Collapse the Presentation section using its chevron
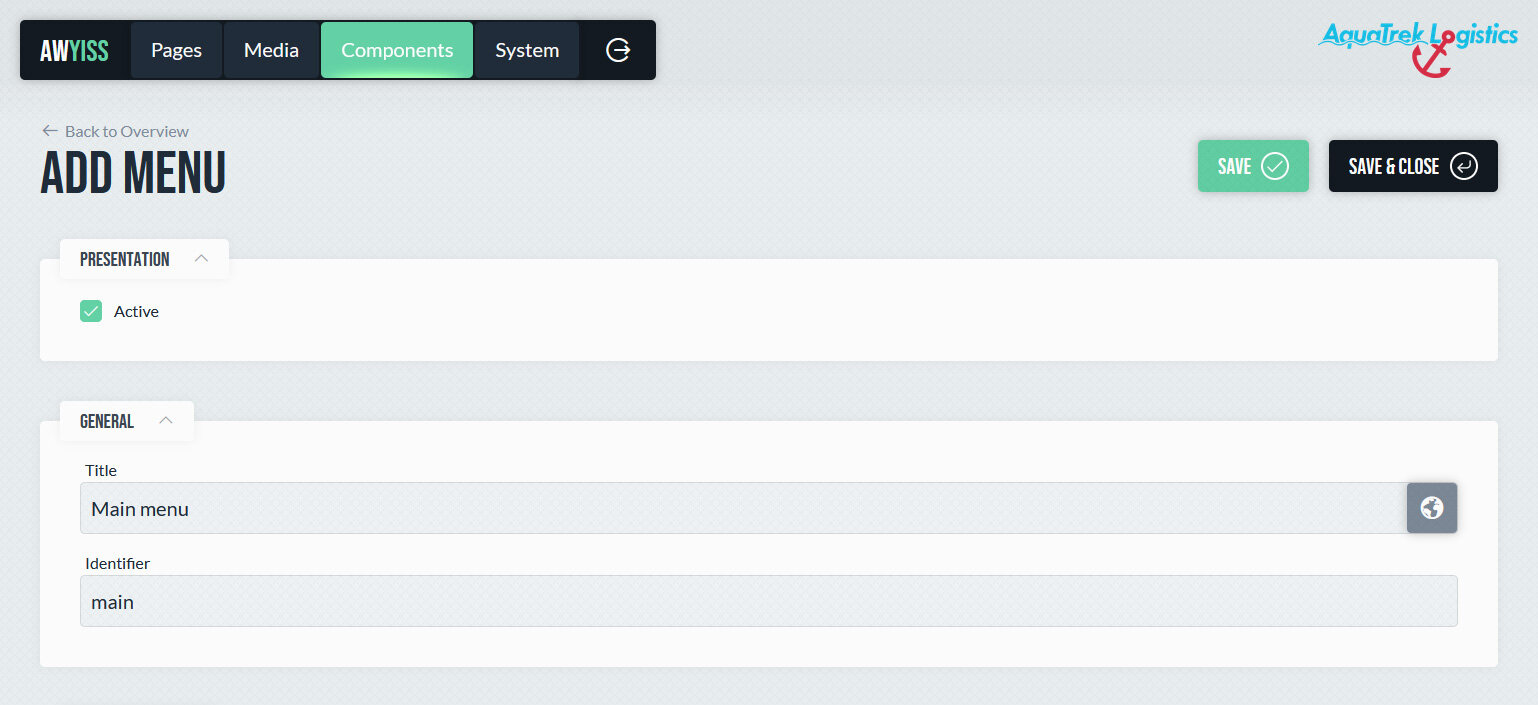This screenshot has height=705, width=1538. pos(201,259)
